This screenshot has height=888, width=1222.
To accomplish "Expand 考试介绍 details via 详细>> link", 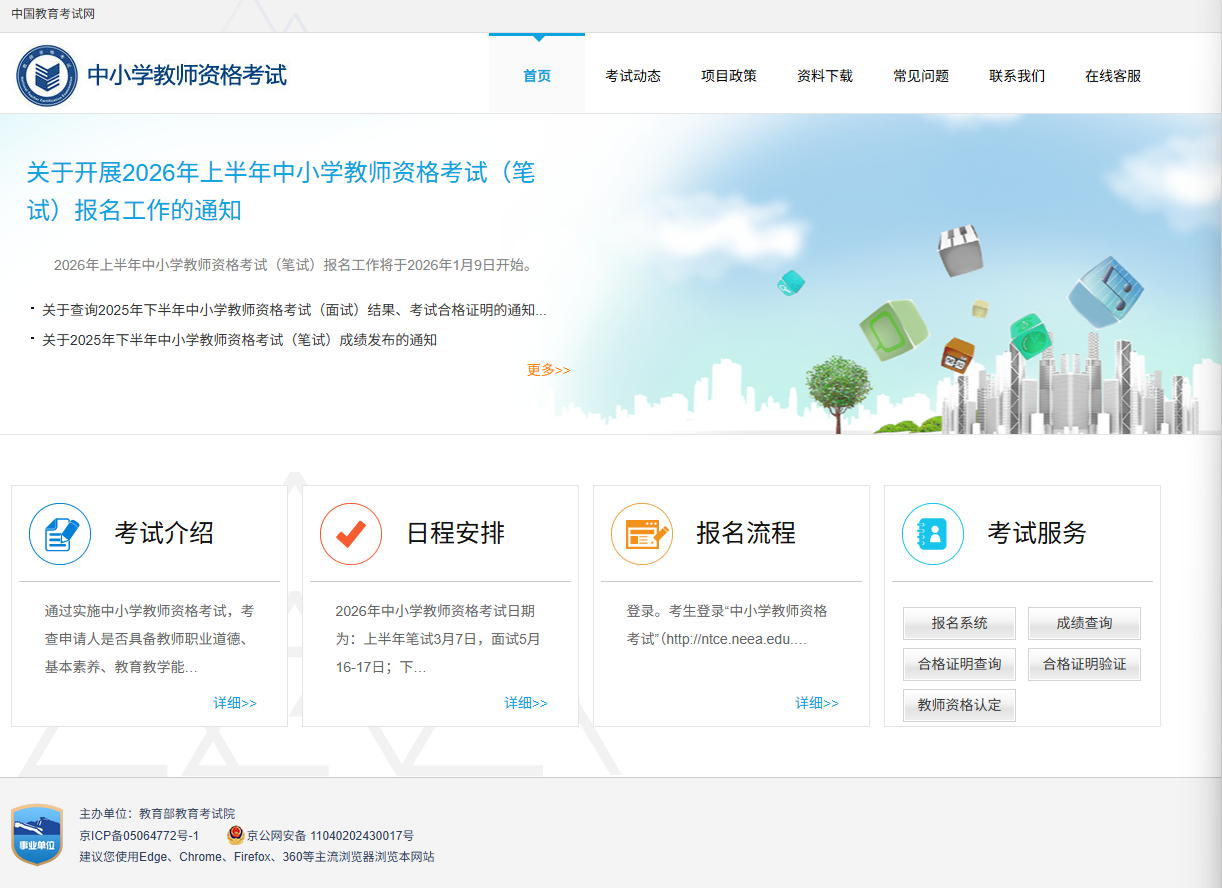I will click(235, 703).
